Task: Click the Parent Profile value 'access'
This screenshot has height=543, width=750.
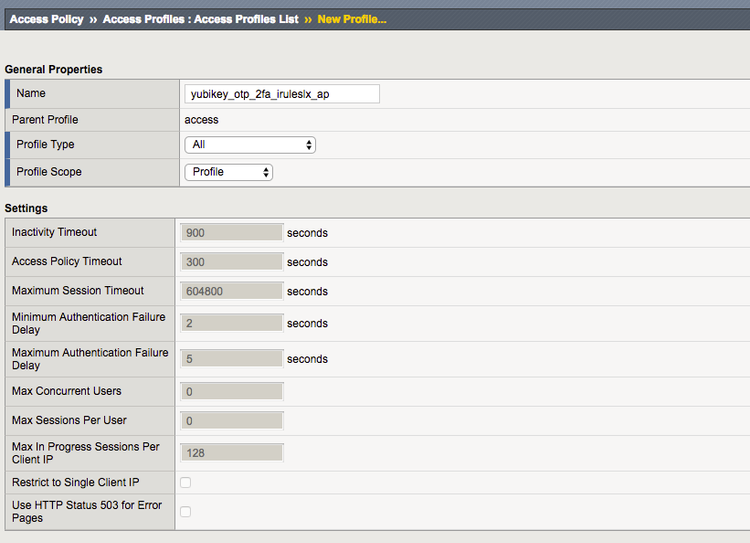Action: (x=201, y=120)
